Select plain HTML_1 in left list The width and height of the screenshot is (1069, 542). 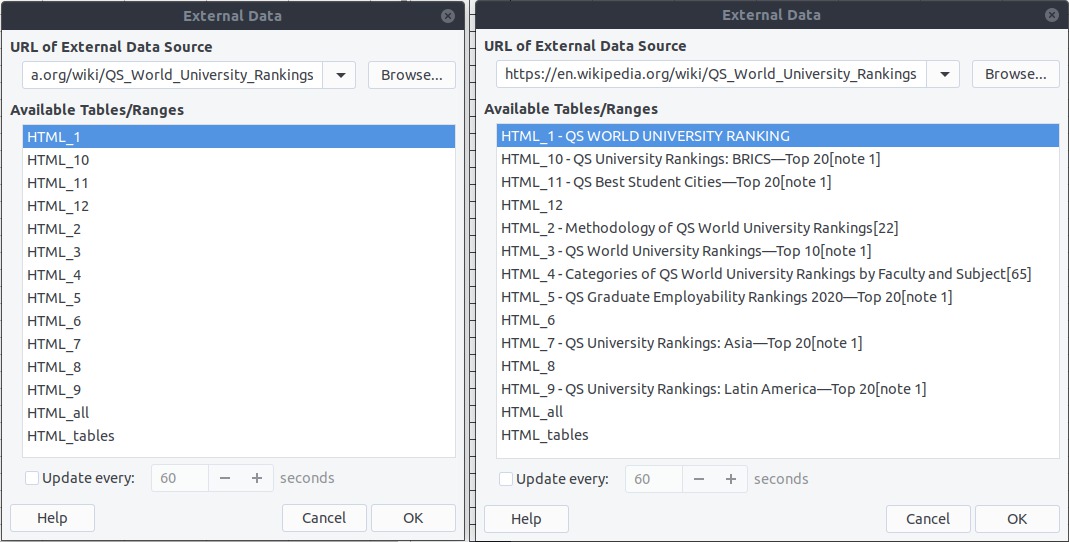coord(239,137)
